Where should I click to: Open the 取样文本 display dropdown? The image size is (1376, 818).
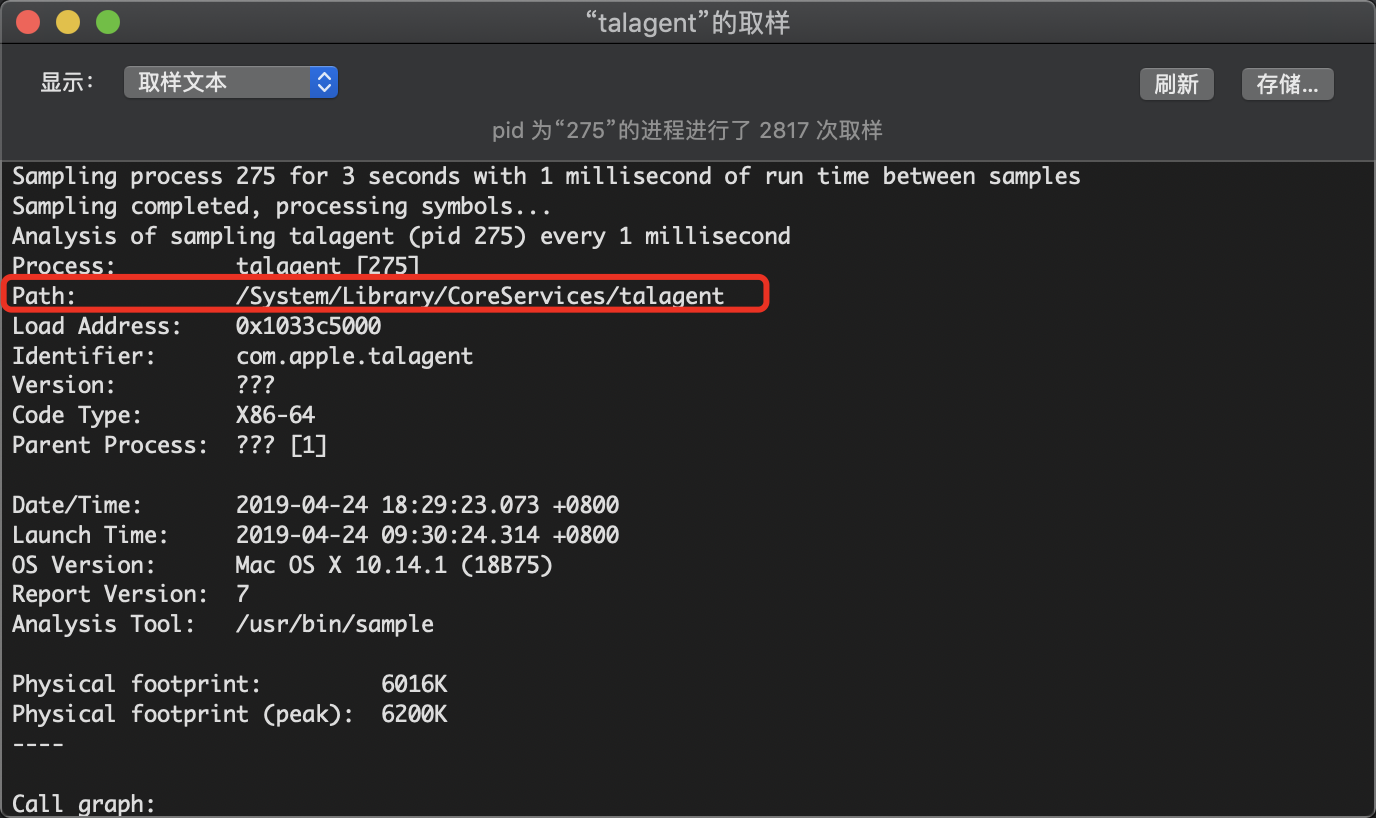click(231, 83)
